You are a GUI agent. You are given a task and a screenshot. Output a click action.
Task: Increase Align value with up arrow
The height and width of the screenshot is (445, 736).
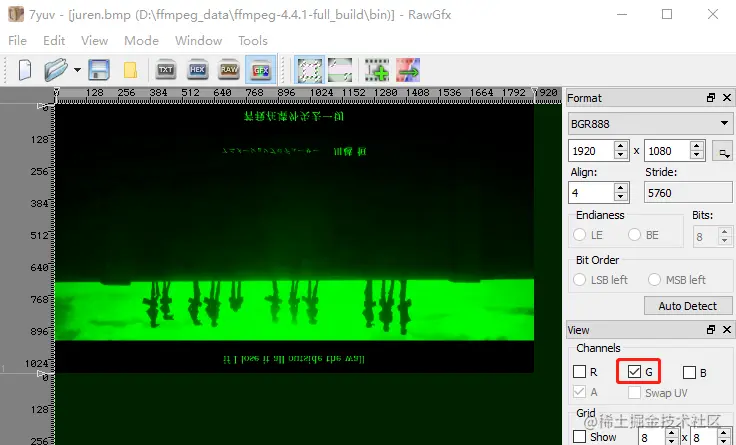621,188
